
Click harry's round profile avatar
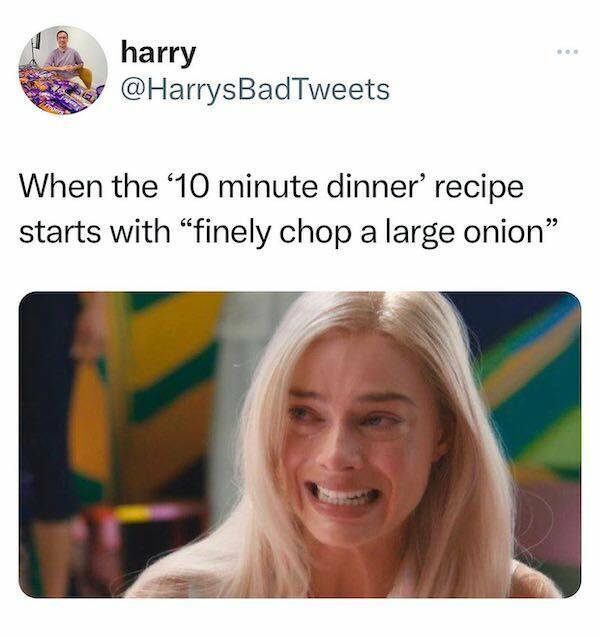62,70
